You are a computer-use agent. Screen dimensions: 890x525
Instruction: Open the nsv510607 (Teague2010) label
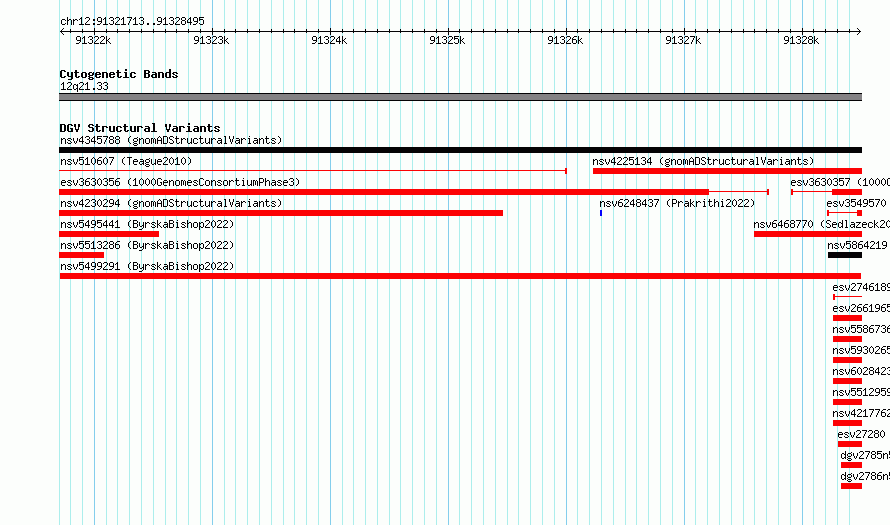[126, 161]
